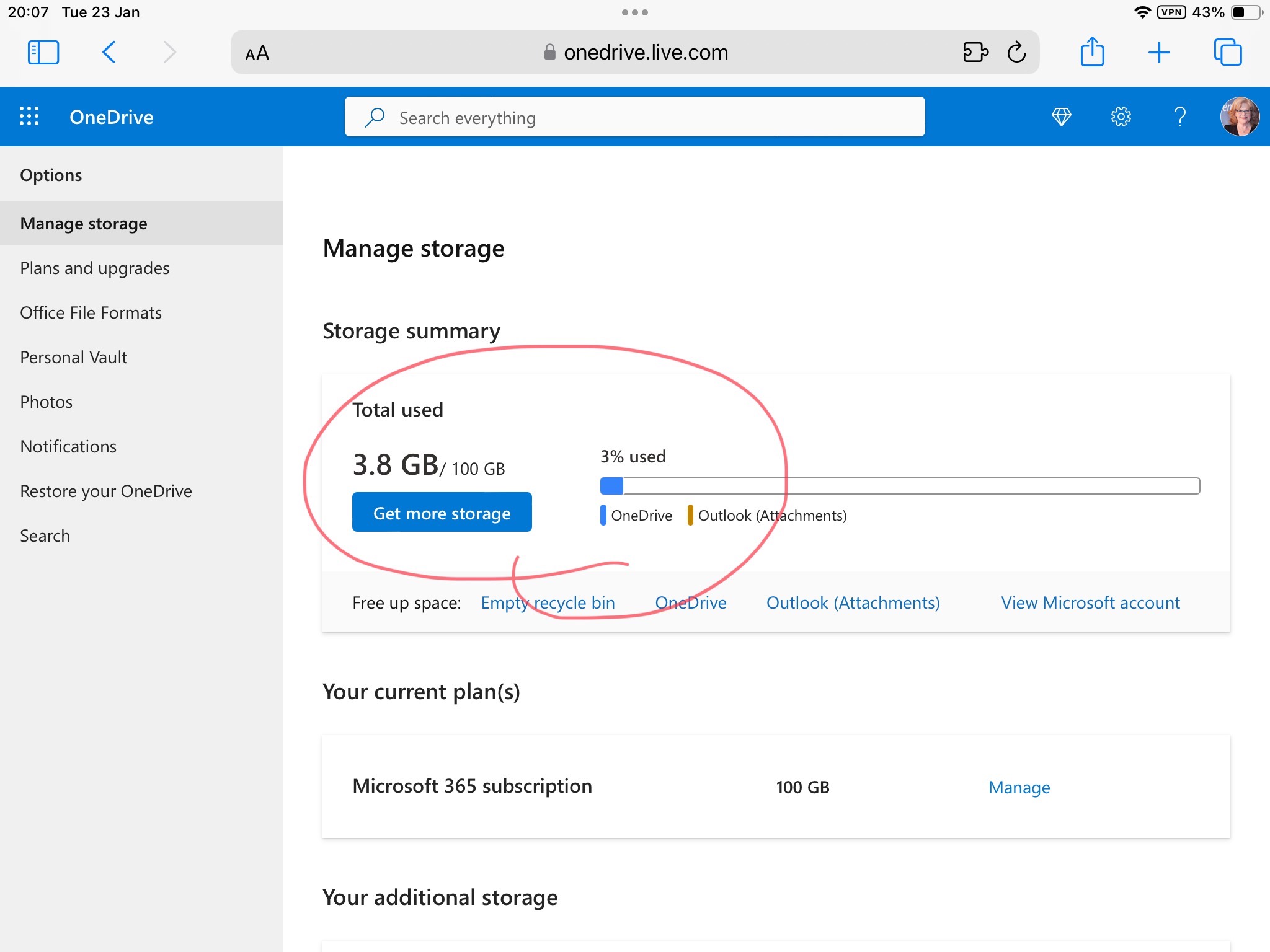Reload the page with the refresh icon
The height and width of the screenshot is (952, 1270).
click(1017, 52)
